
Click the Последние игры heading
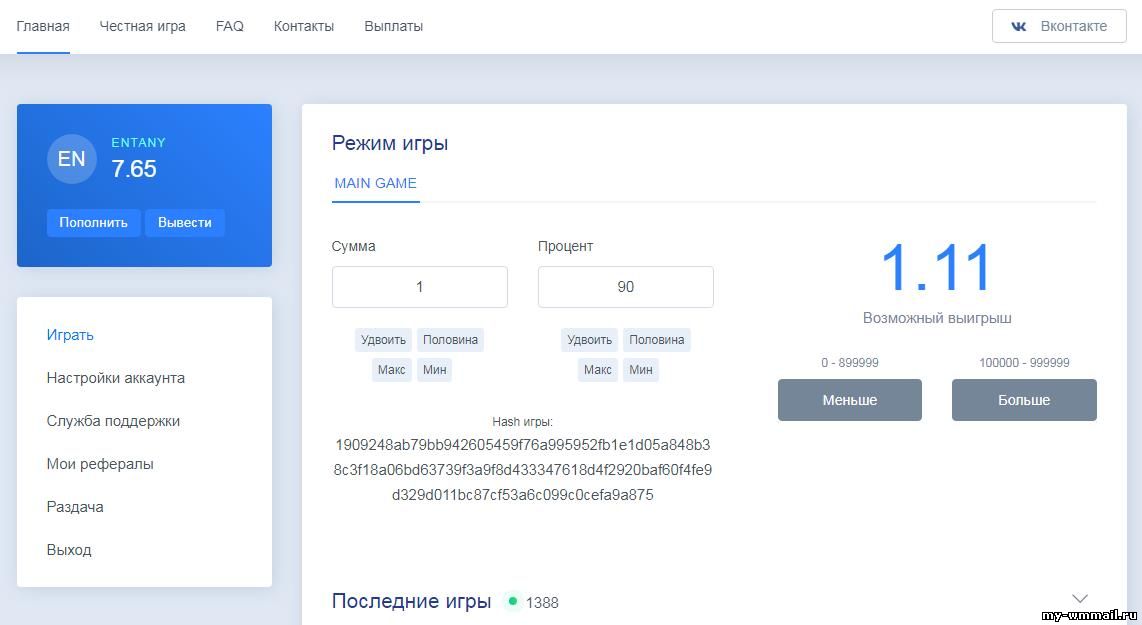[411, 601]
